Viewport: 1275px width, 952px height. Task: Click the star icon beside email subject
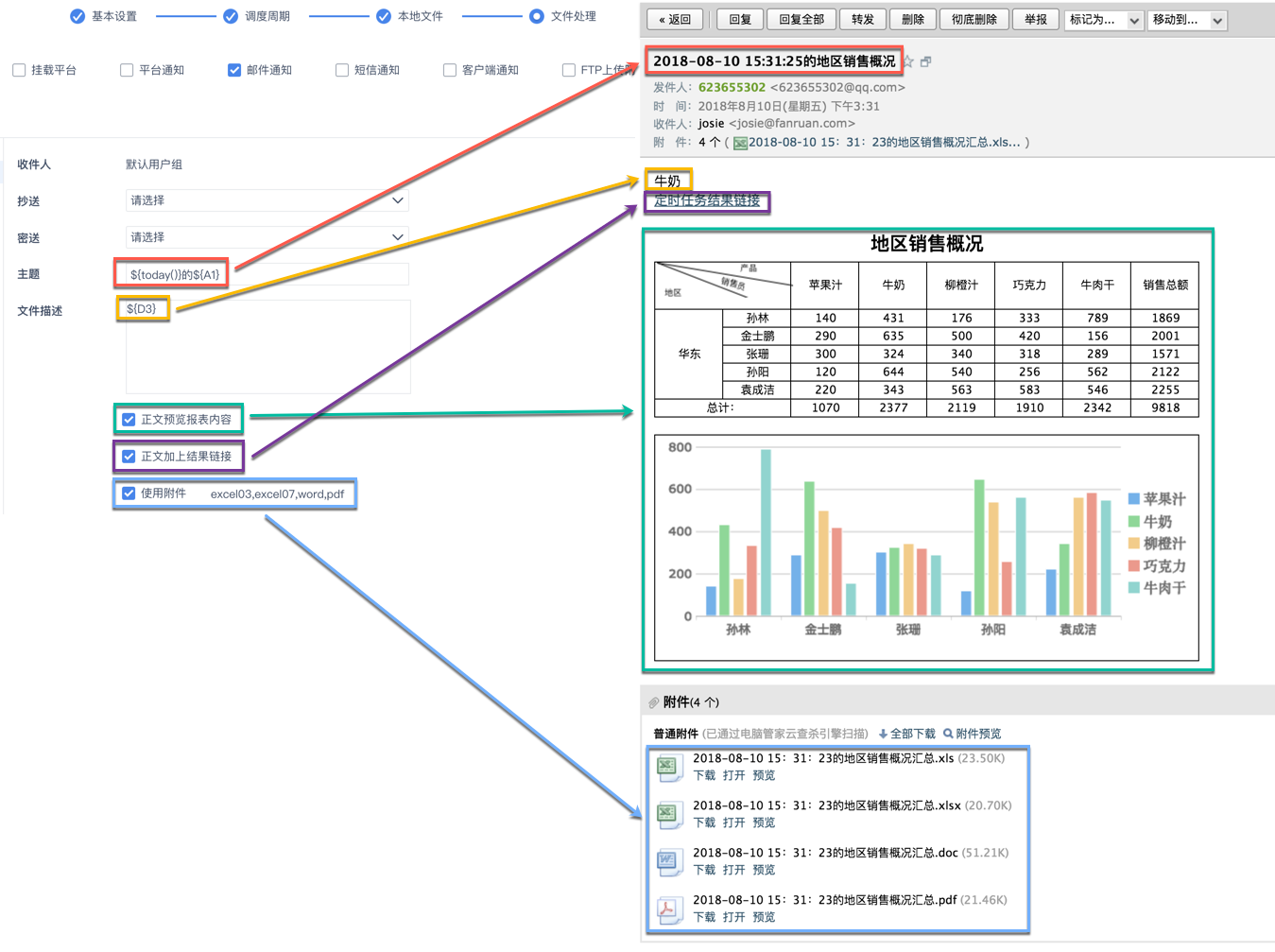tap(909, 61)
